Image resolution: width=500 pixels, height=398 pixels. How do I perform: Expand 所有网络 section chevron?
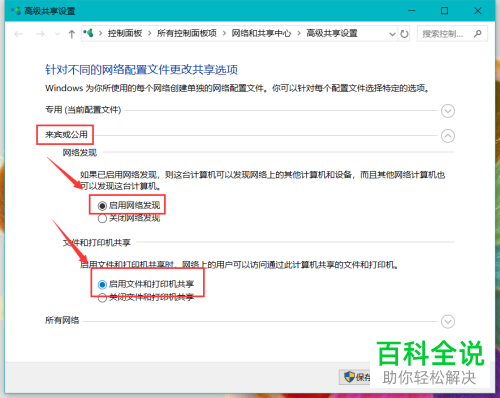coord(448,321)
